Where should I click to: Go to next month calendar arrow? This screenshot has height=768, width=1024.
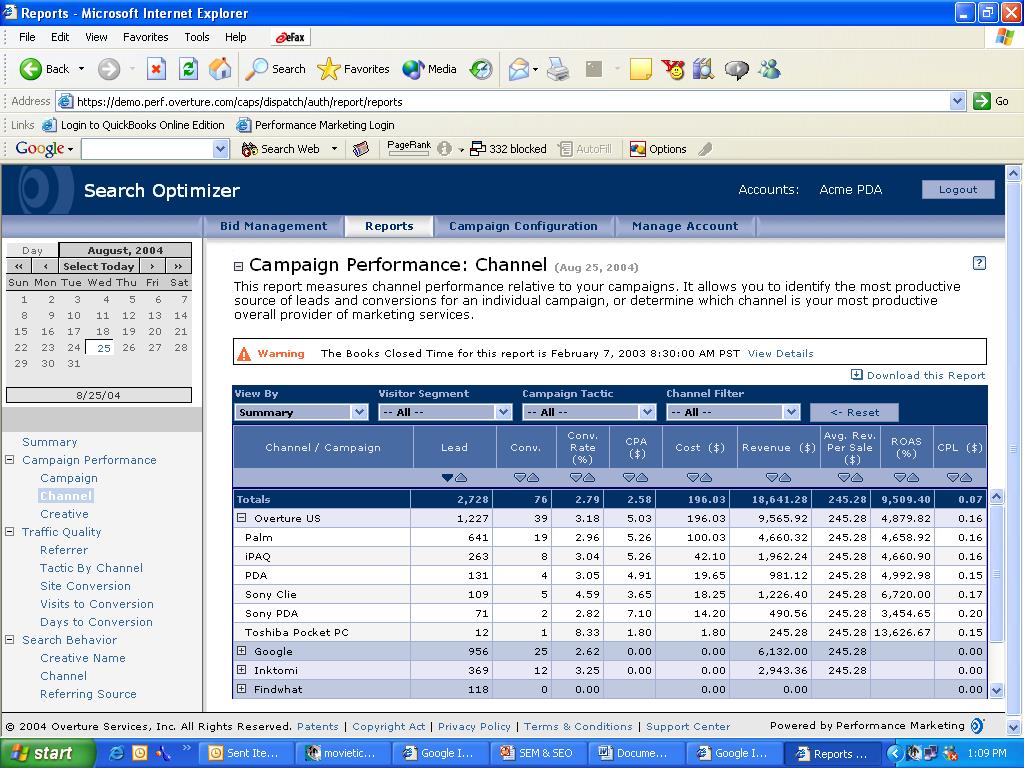click(152, 266)
